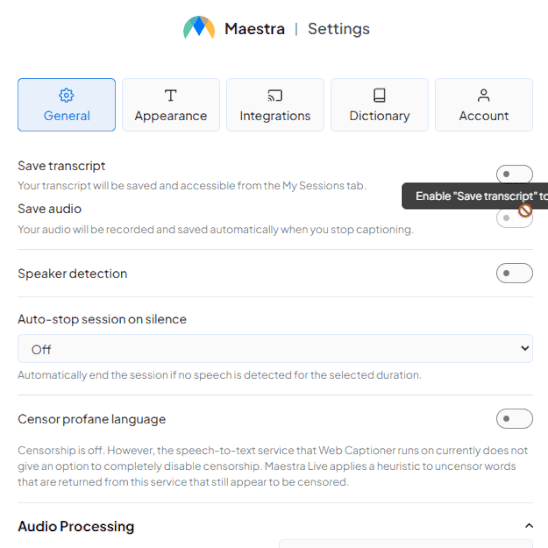
Task: Enable Censor profane language switch
Action: click(514, 418)
